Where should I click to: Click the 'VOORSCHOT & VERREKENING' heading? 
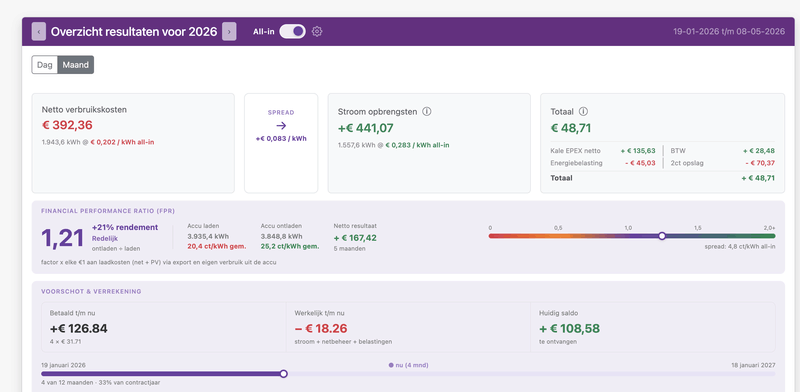(x=91, y=291)
